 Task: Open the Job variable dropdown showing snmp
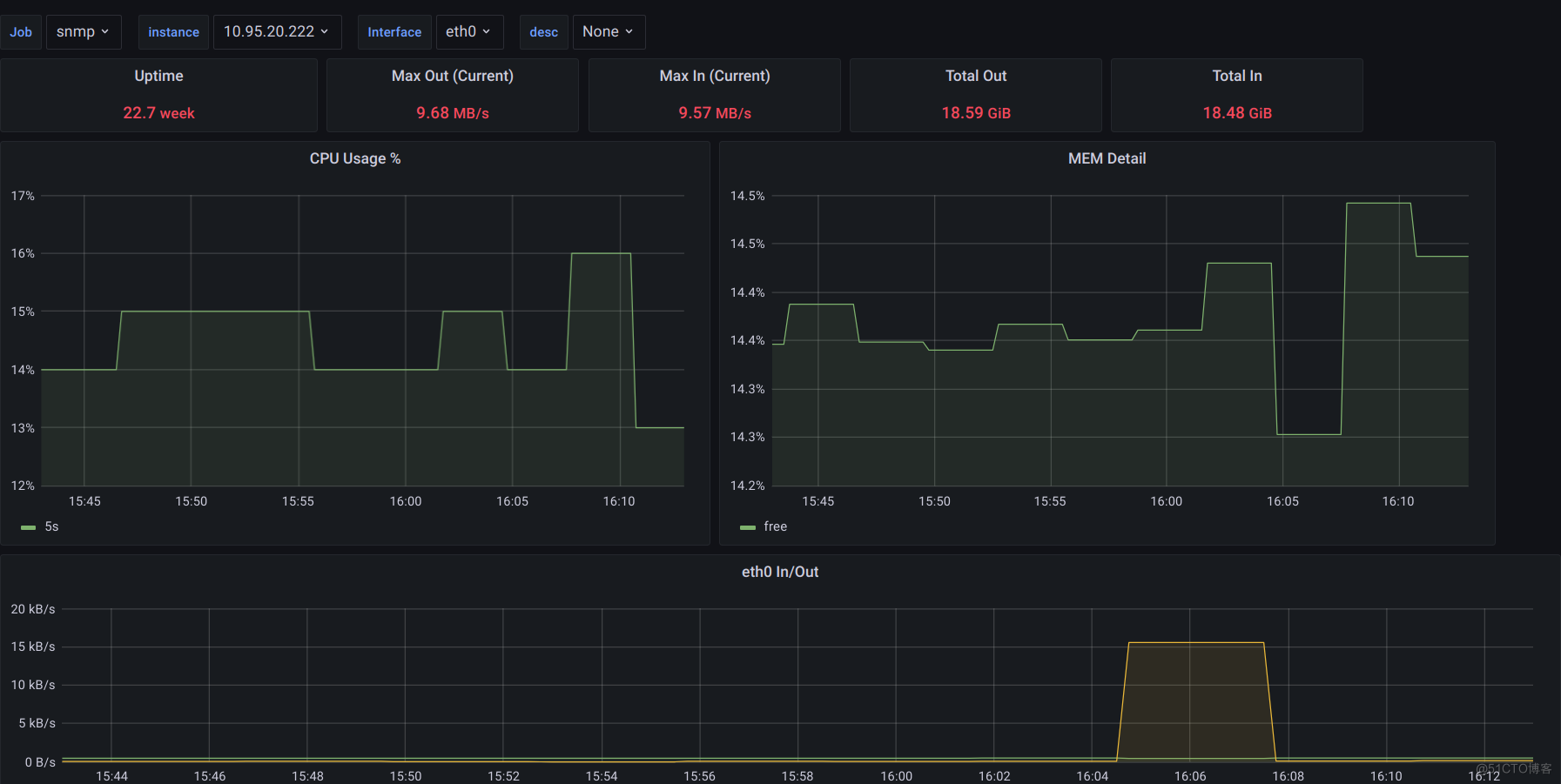(x=84, y=32)
